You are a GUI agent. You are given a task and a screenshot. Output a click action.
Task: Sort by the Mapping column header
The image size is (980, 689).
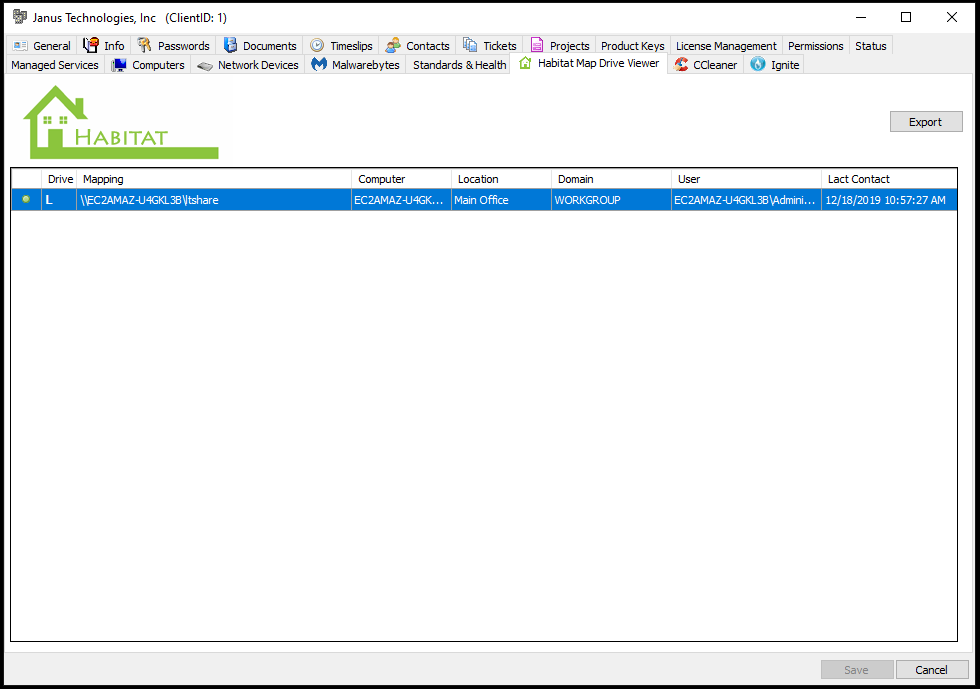(213, 179)
